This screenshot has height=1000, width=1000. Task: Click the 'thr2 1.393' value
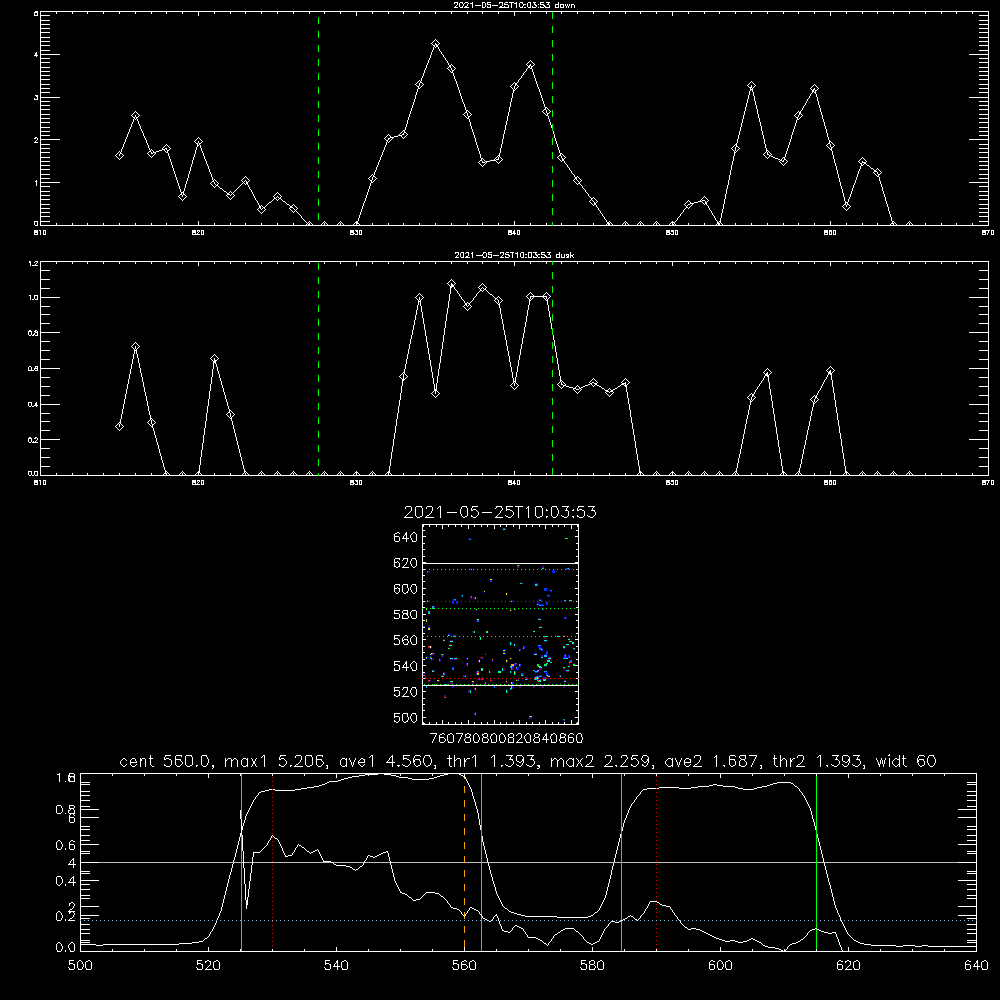coord(818,761)
